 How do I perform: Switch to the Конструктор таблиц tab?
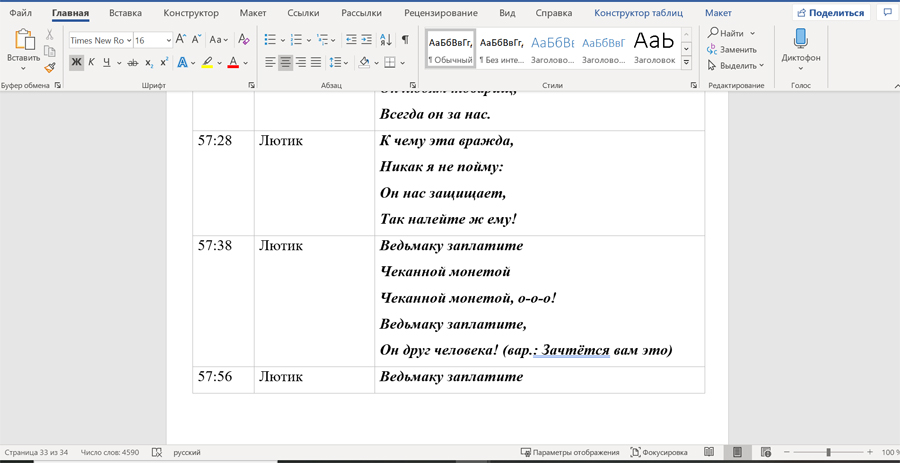[638, 13]
